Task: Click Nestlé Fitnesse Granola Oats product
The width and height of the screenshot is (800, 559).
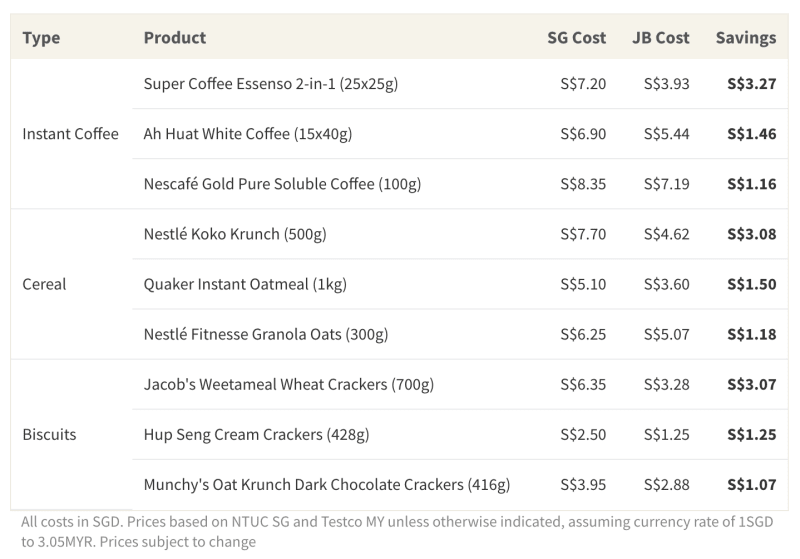Action: 266,334
